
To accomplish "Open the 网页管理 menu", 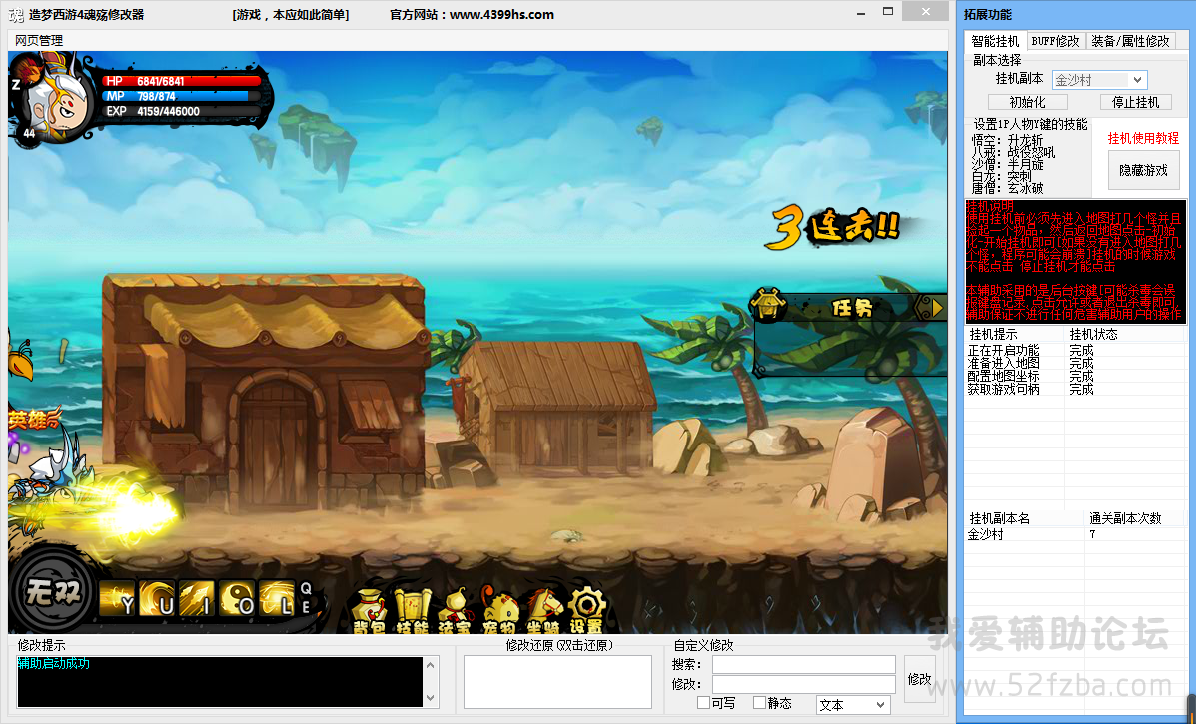I will click(39, 40).
